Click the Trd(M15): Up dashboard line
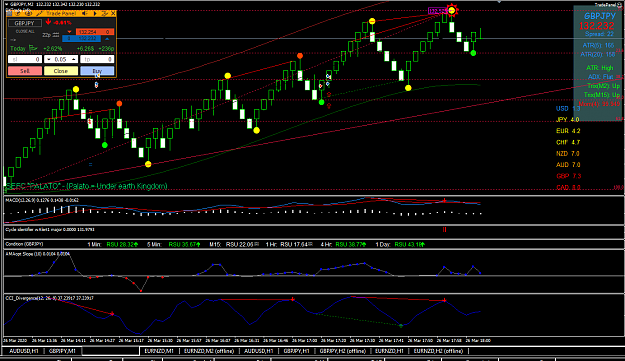 click(x=601, y=95)
